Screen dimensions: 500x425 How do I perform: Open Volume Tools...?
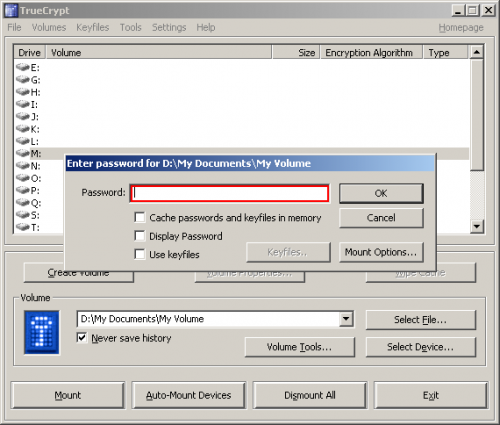[300, 347]
